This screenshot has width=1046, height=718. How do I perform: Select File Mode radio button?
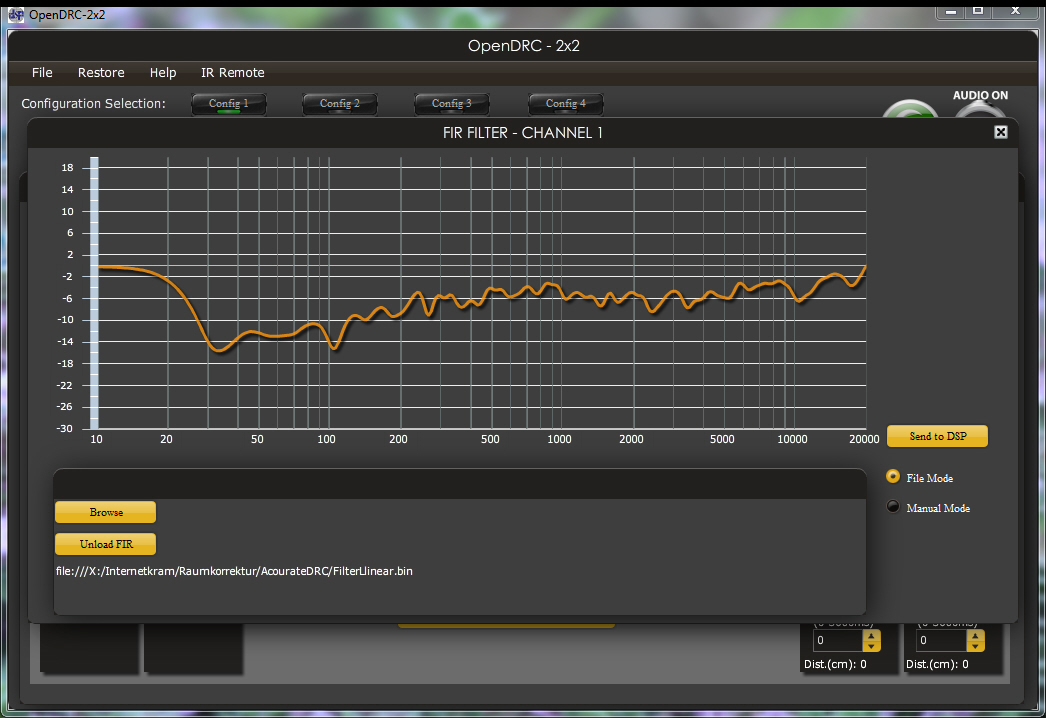(x=893, y=477)
